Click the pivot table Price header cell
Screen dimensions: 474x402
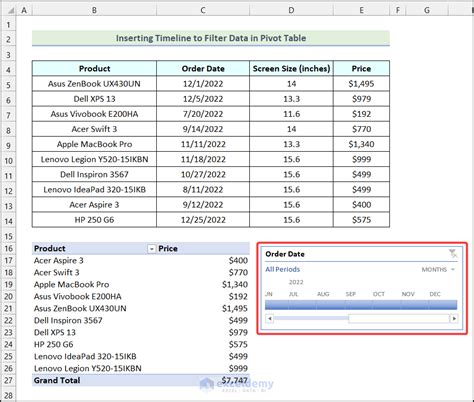click(203, 249)
